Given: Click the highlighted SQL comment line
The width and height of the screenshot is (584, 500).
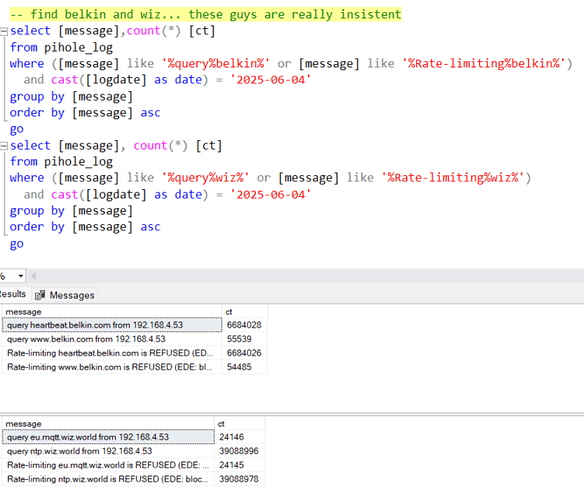Looking at the screenshot, I should 206,15.
